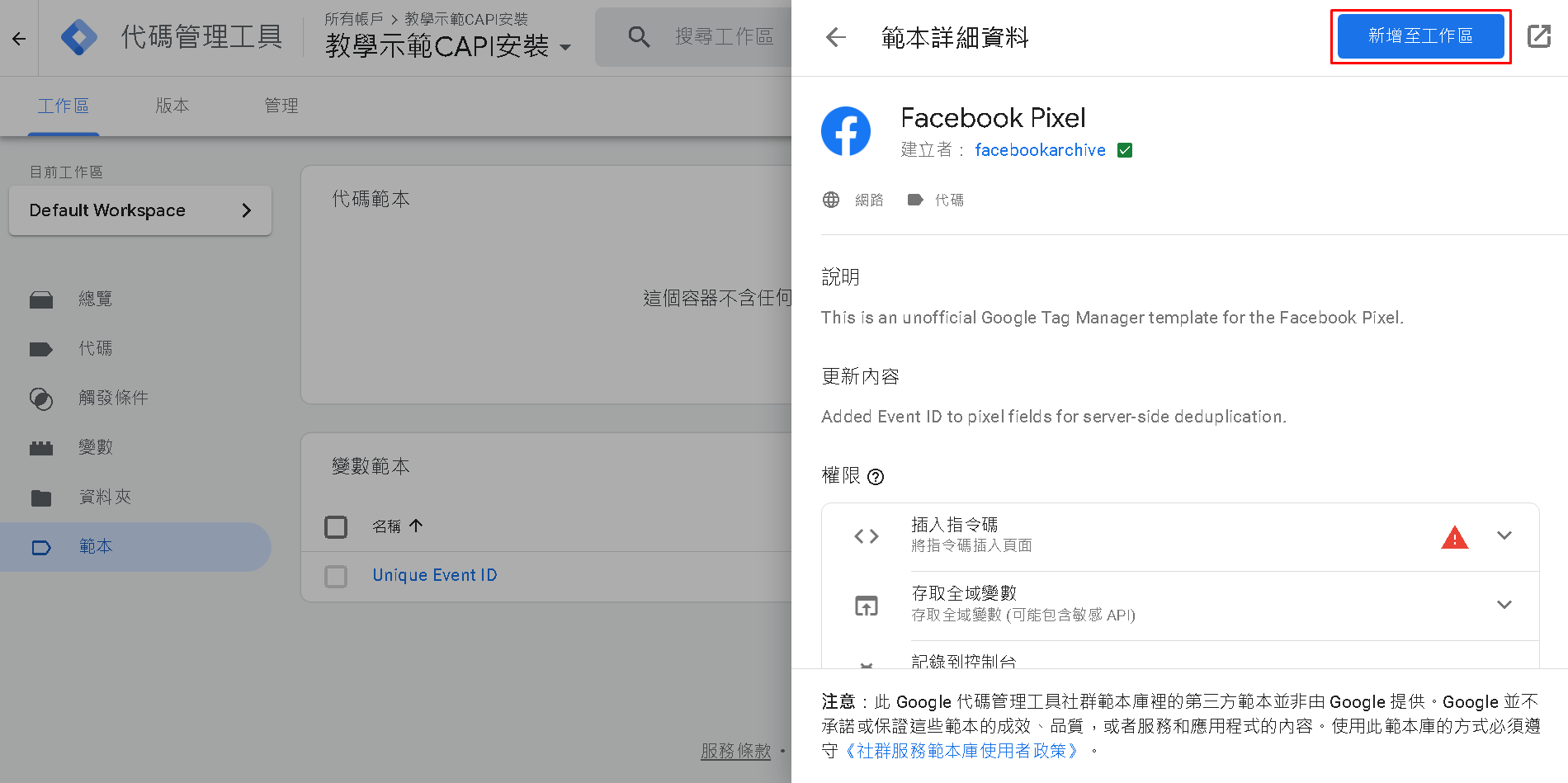Open the Default Workspace selector
This screenshot has width=1568, height=783.
tap(140, 210)
